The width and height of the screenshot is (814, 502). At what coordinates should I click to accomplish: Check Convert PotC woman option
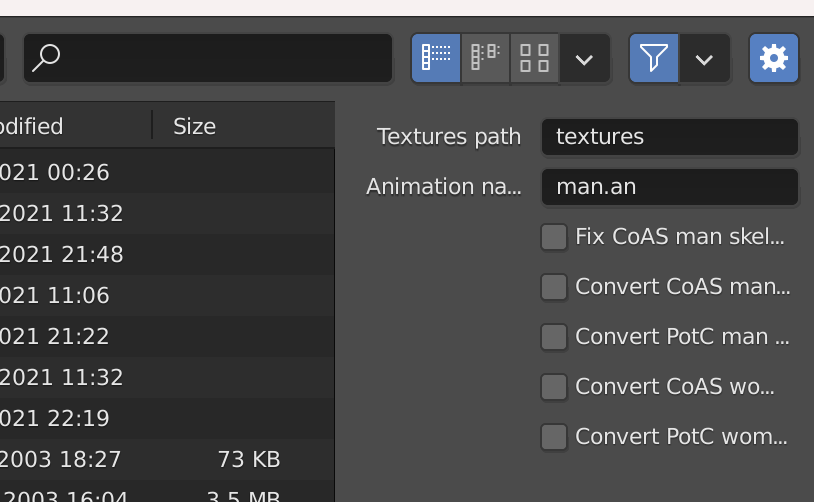click(554, 437)
